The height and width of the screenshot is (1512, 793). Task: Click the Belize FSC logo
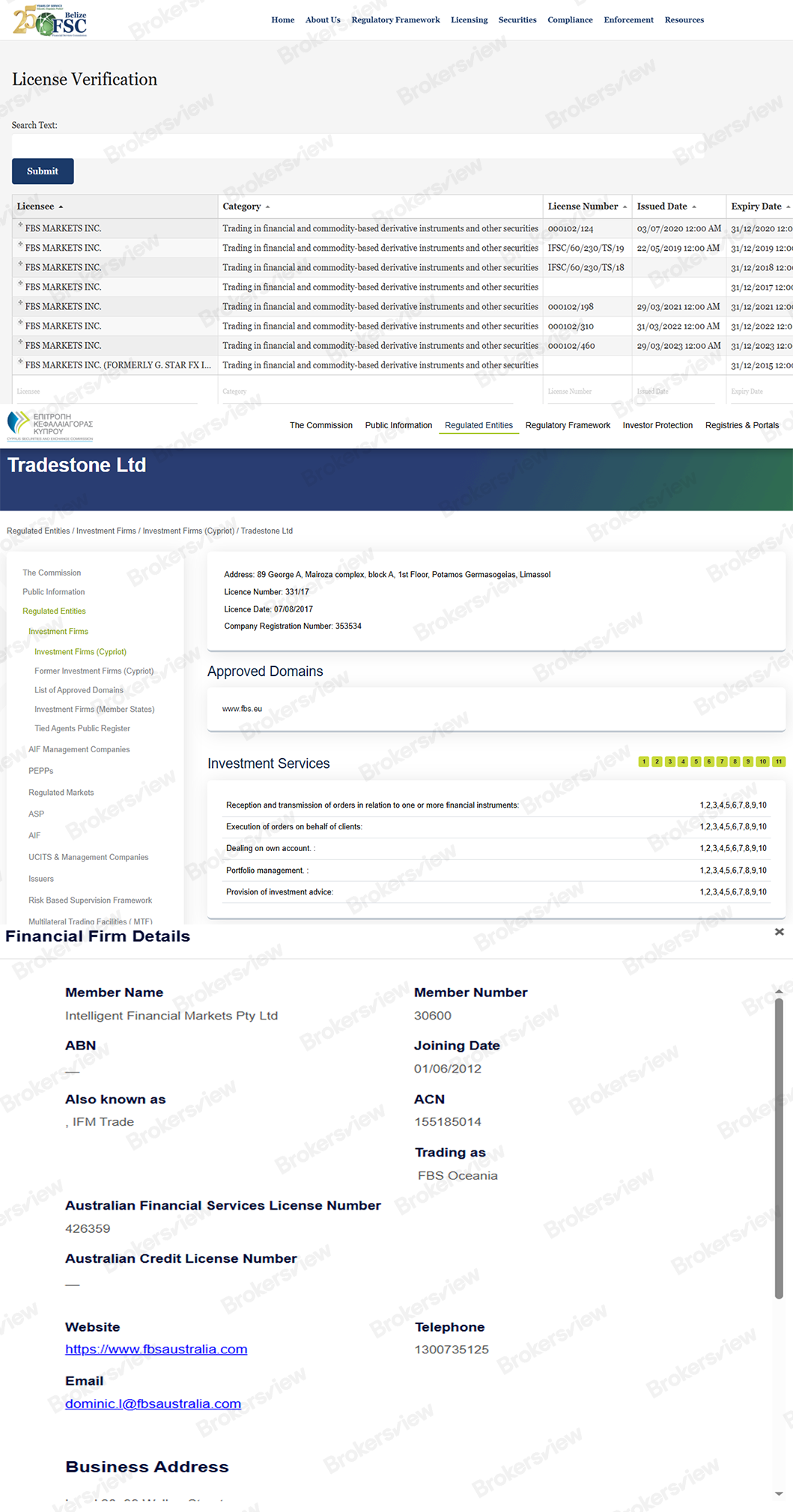coord(50,20)
